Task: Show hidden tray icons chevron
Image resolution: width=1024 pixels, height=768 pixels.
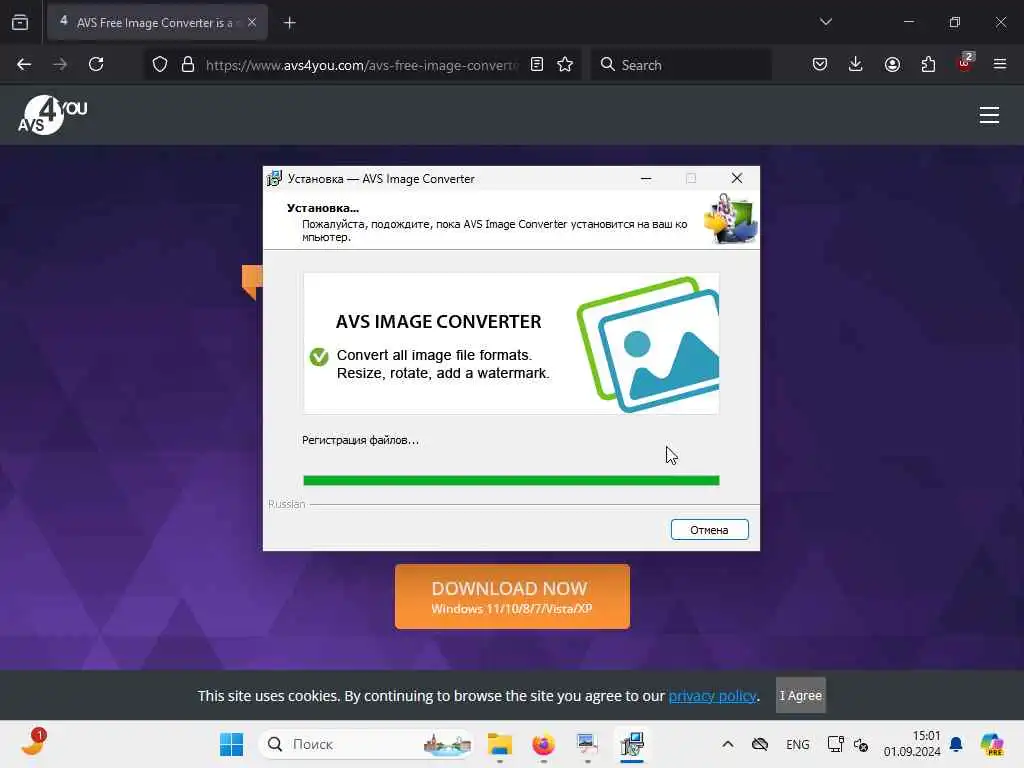Action: click(728, 744)
